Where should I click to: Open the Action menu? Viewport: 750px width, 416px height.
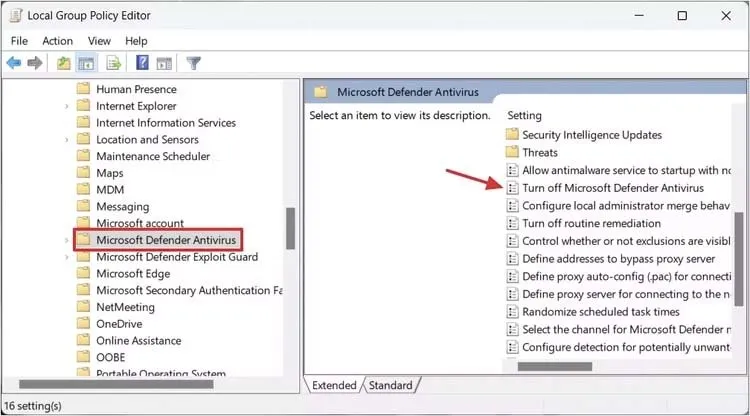(57, 41)
